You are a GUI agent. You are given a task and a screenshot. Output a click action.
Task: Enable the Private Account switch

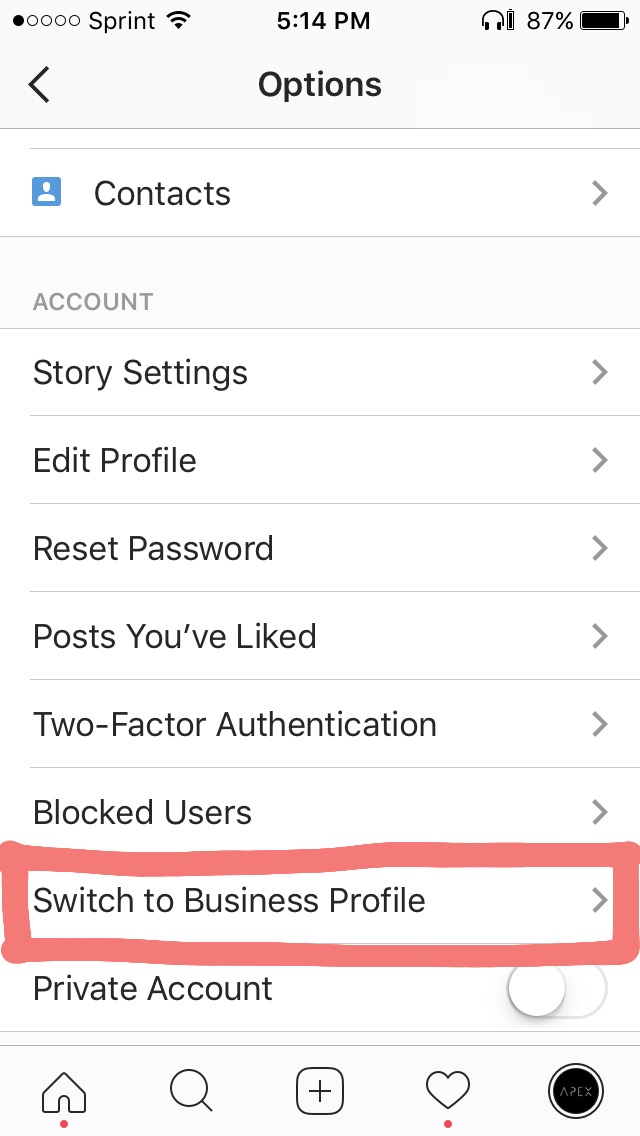557,989
